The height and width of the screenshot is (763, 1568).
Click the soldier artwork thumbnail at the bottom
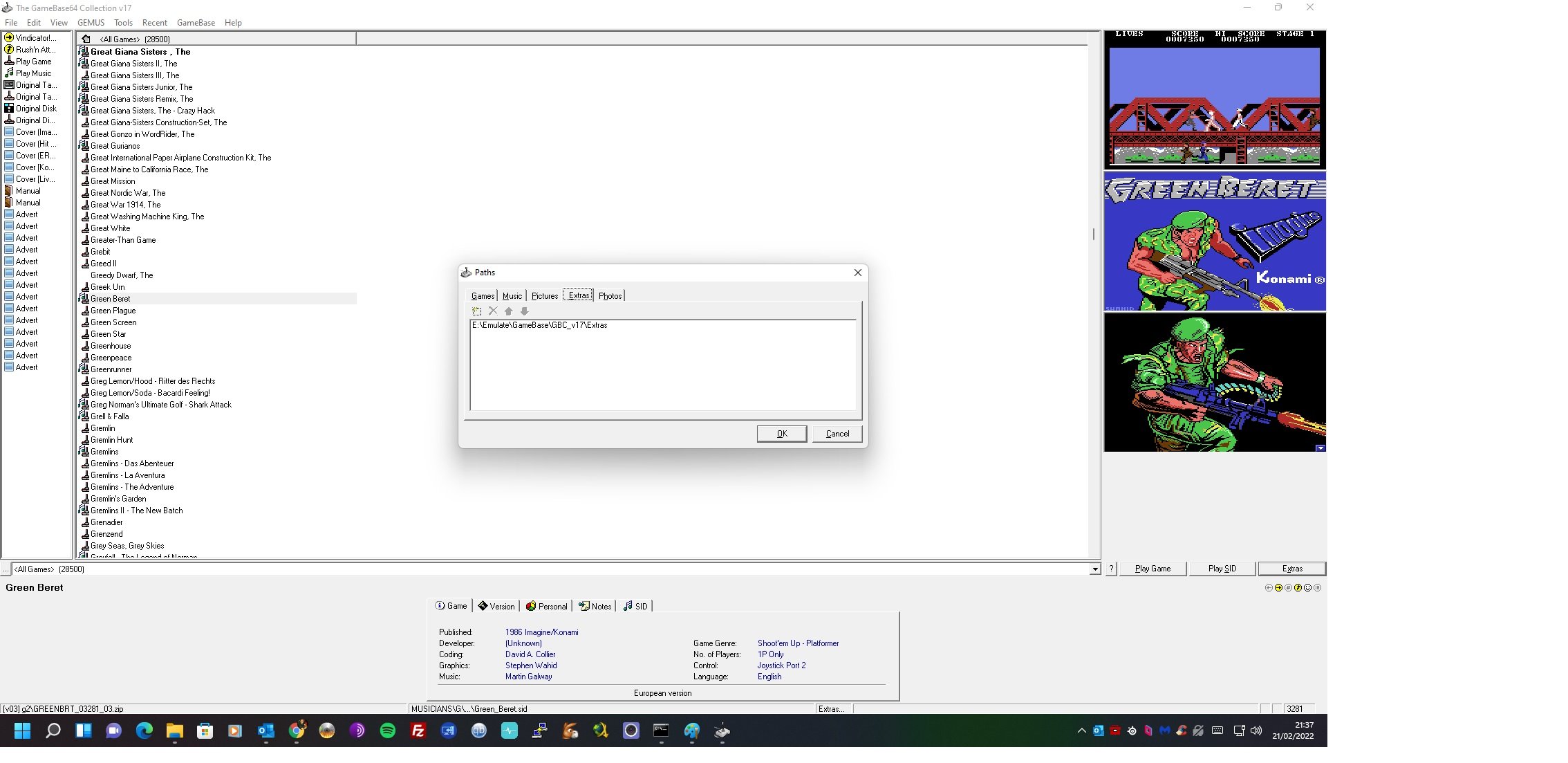pyautogui.click(x=1215, y=383)
